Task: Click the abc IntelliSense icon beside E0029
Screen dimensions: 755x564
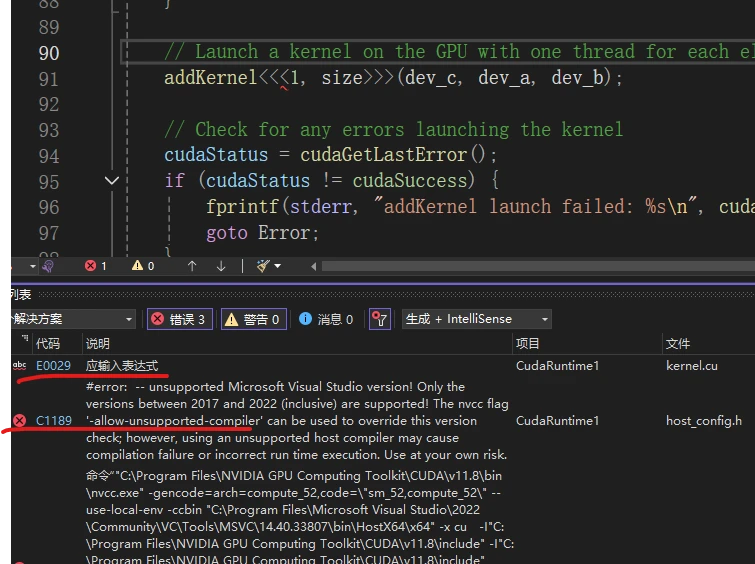Action: [x=19, y=366]
